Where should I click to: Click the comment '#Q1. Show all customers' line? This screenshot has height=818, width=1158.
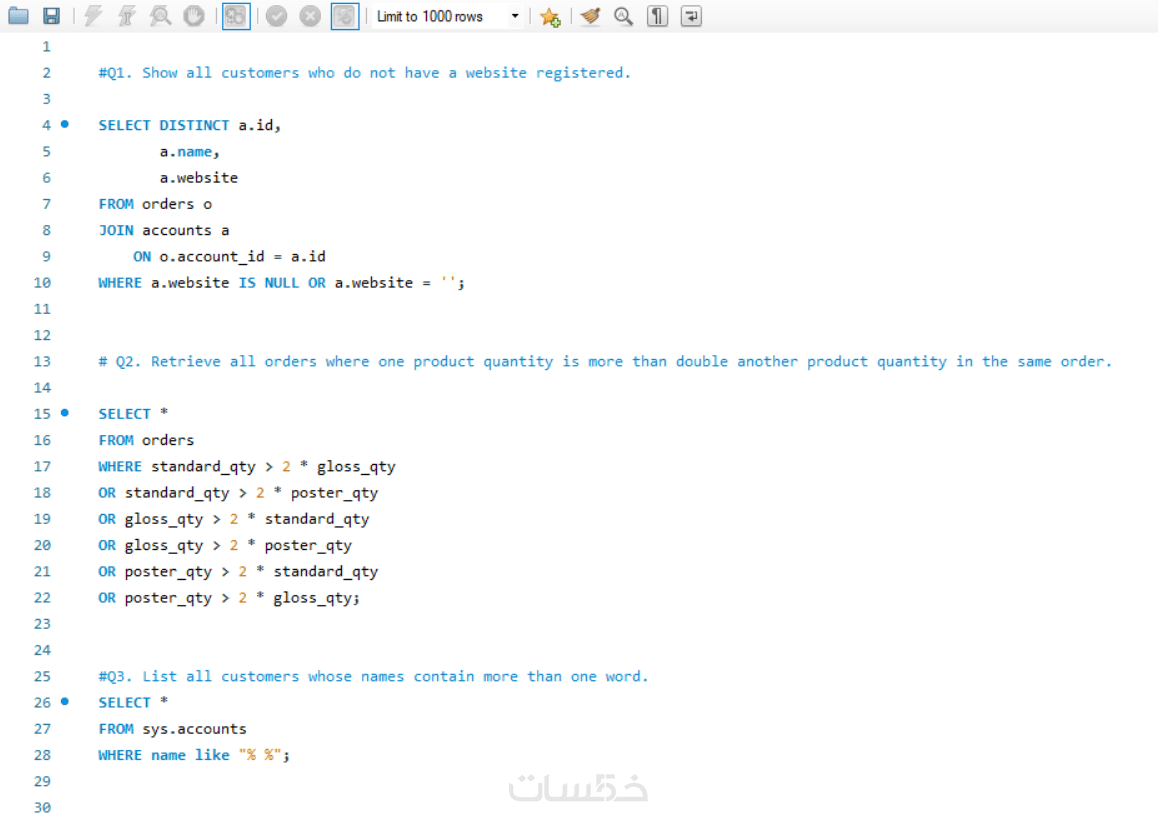365,72
